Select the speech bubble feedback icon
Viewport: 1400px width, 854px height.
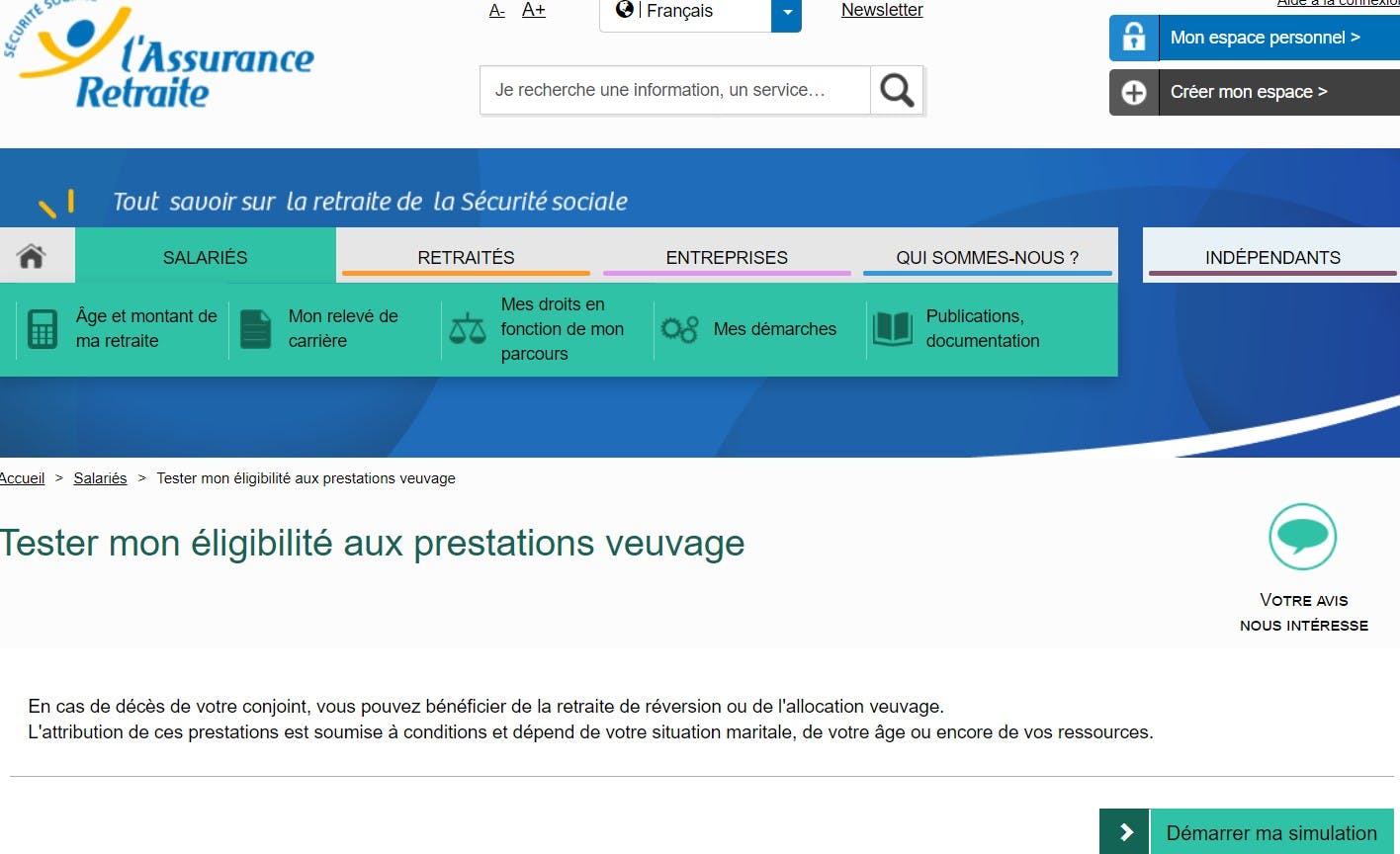tap(1302, 536)
